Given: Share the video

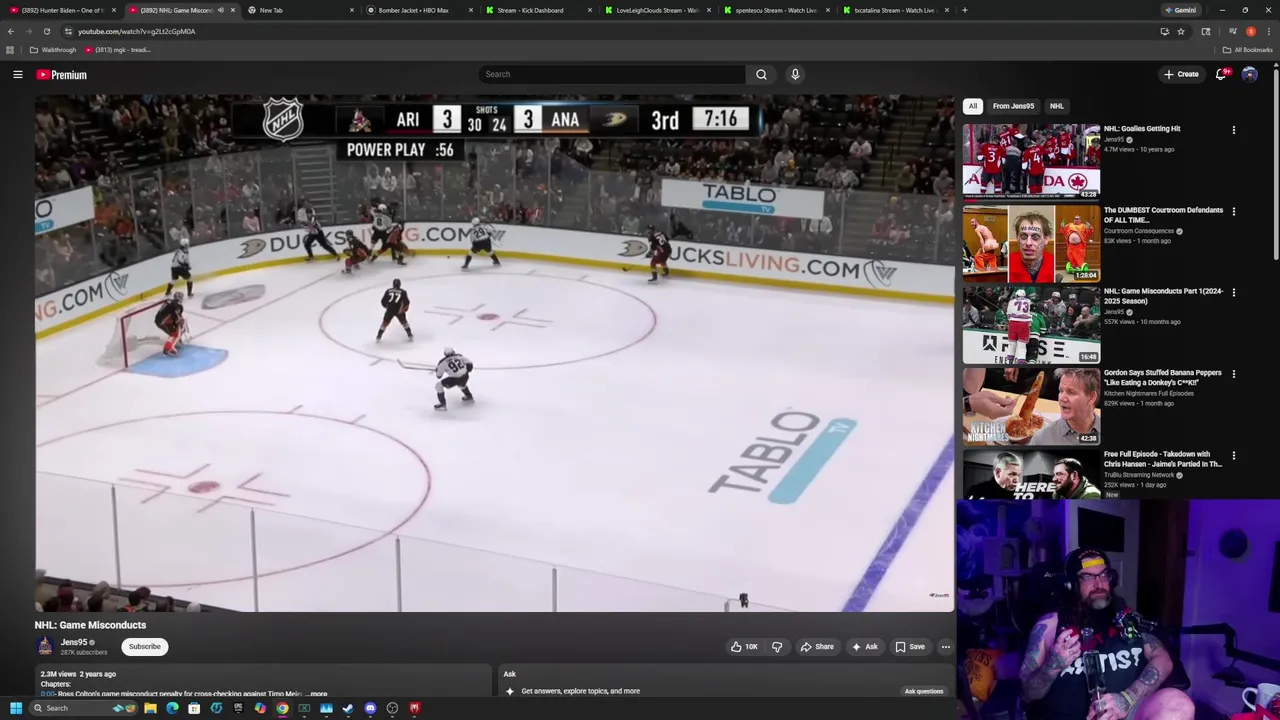Looking at the screenshot, I should [x=816, y=646].
